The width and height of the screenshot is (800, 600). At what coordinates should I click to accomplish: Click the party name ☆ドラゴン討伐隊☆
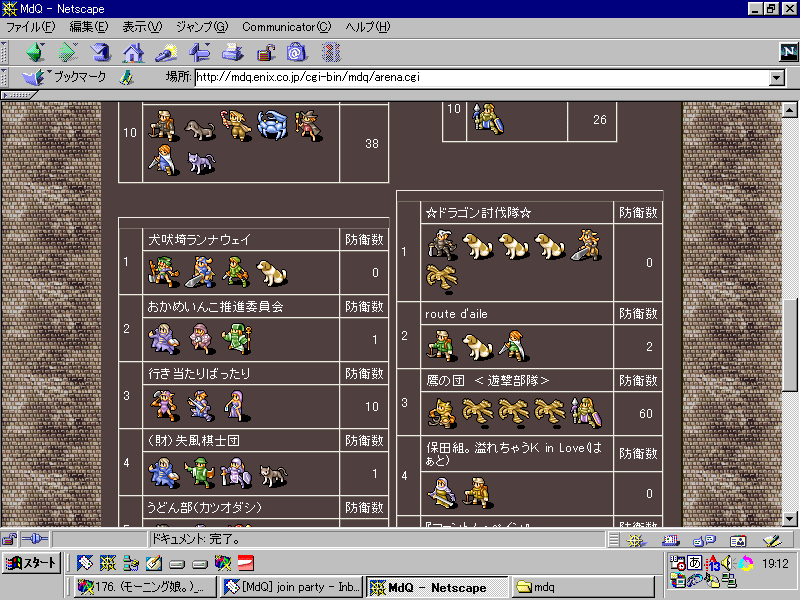[x=478, y=213]
